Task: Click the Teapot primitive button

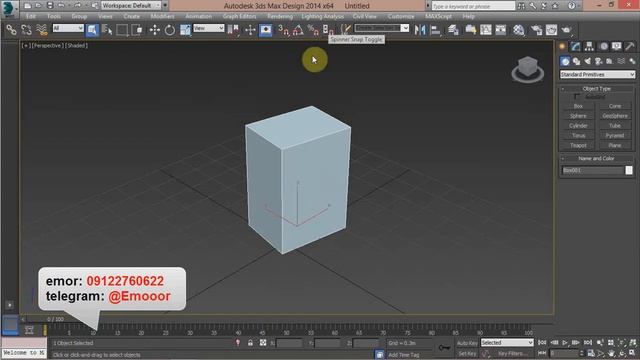Action: pyautogui.click(x=578, y=145)
